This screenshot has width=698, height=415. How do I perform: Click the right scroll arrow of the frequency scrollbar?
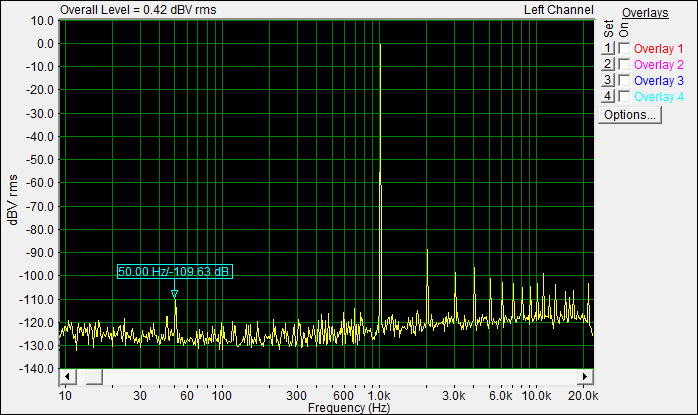[585, 377]
